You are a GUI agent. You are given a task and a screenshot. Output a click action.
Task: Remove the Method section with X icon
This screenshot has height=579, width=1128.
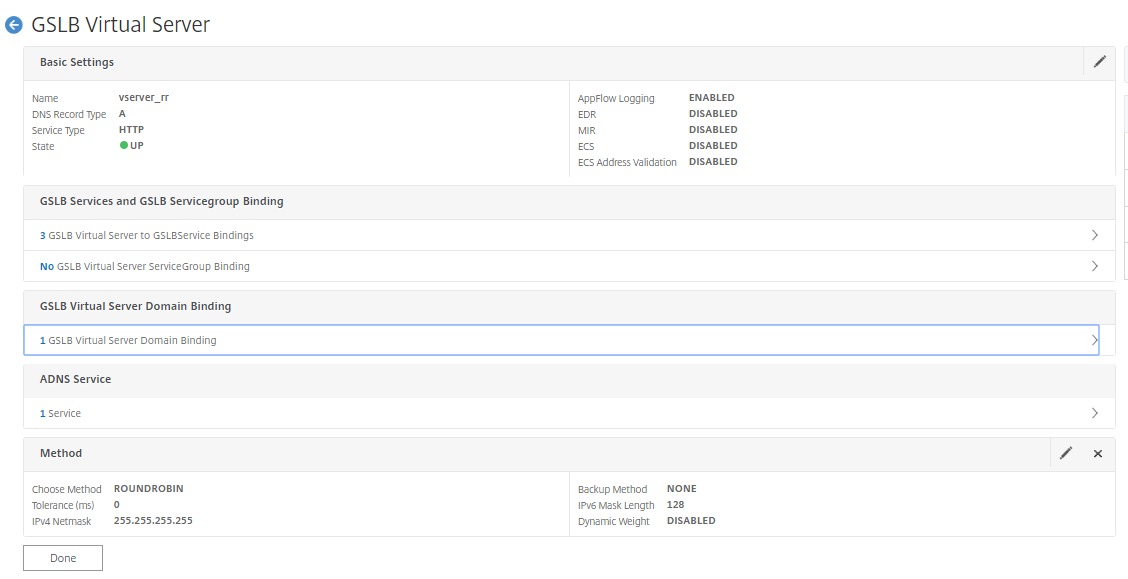click(1097, 453)
